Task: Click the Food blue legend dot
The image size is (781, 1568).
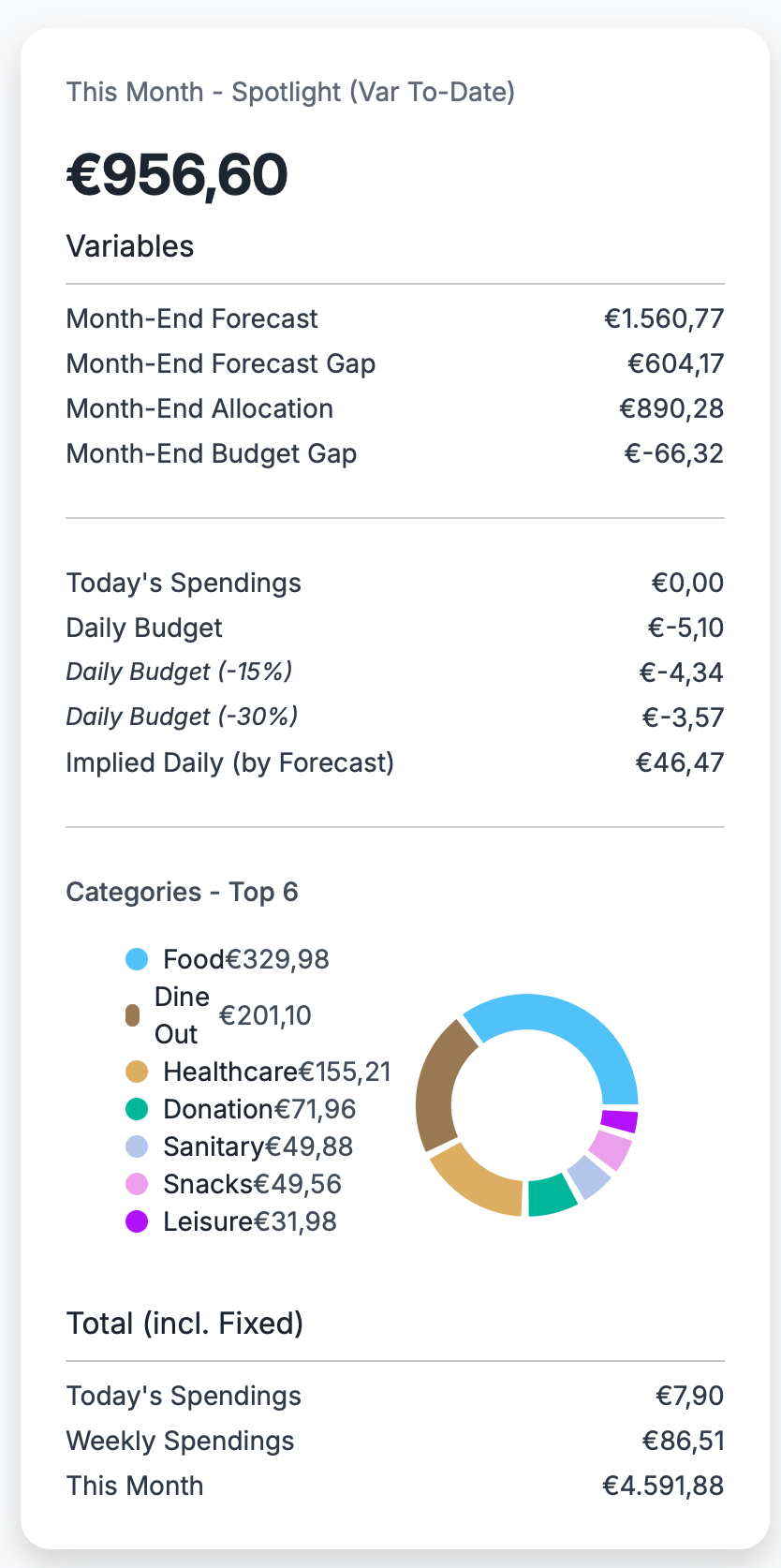Action: (137, 959)
